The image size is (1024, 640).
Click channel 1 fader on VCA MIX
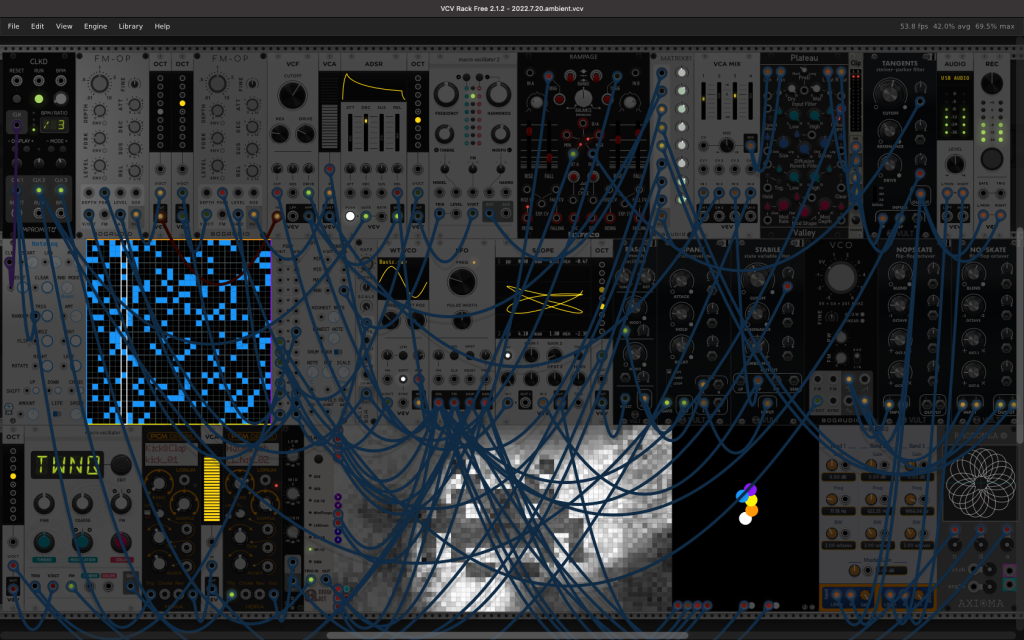(704, 99)
